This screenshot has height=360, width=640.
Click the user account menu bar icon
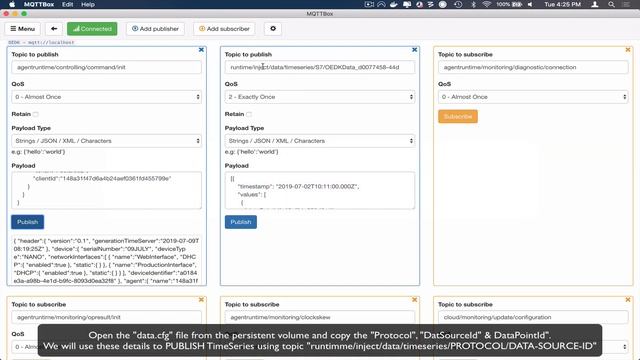595,4
